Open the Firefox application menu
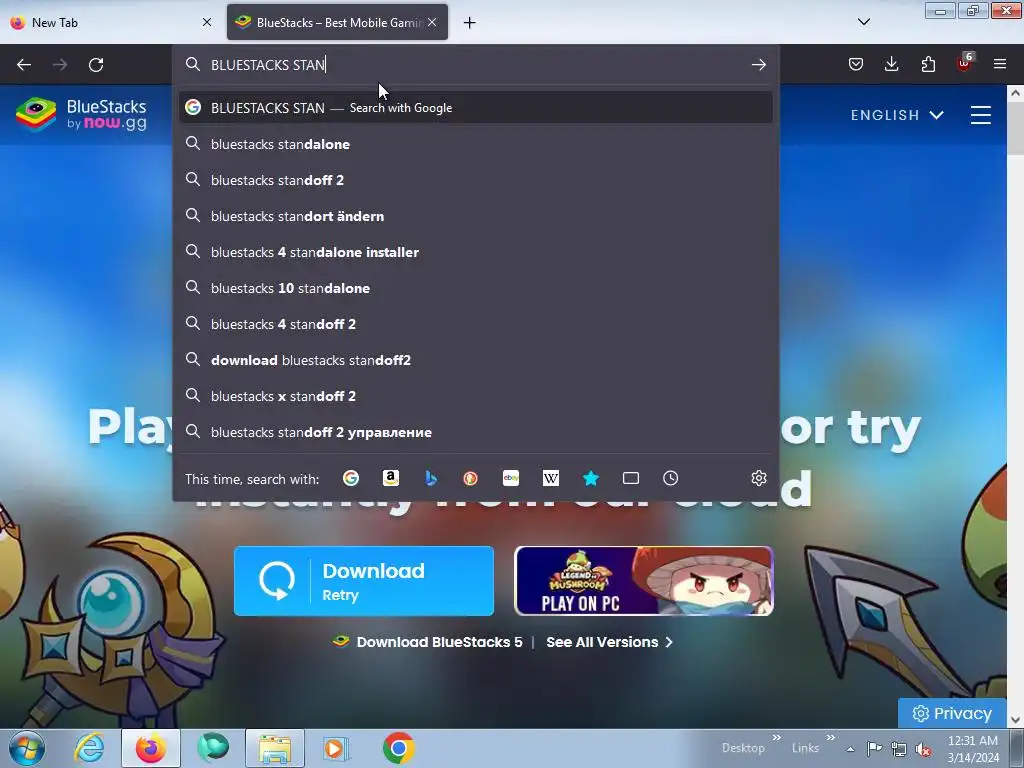The width and height of the screenshot is (1024, 768). tap(1000, 64)
